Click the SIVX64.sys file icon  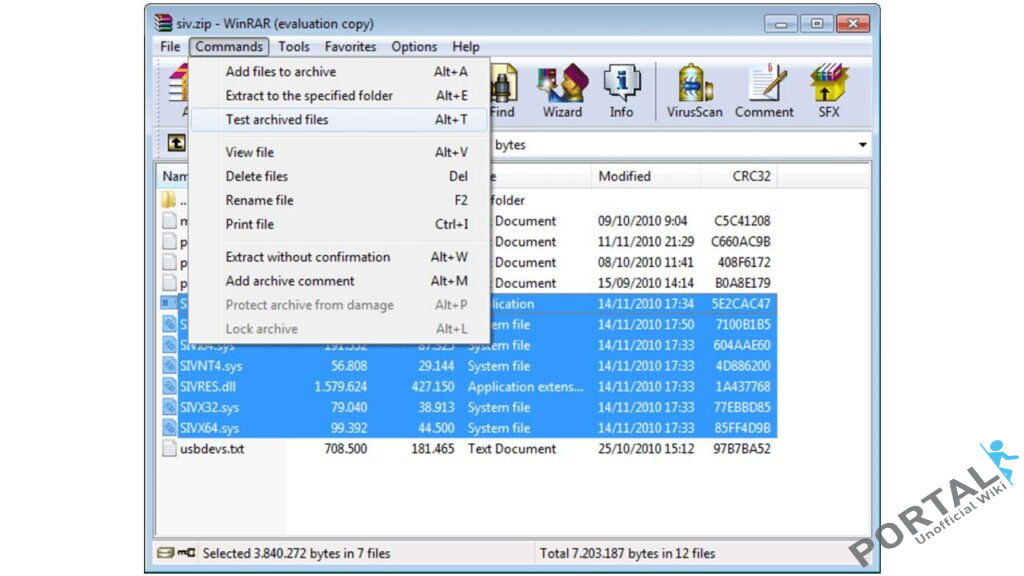(169, 428)
